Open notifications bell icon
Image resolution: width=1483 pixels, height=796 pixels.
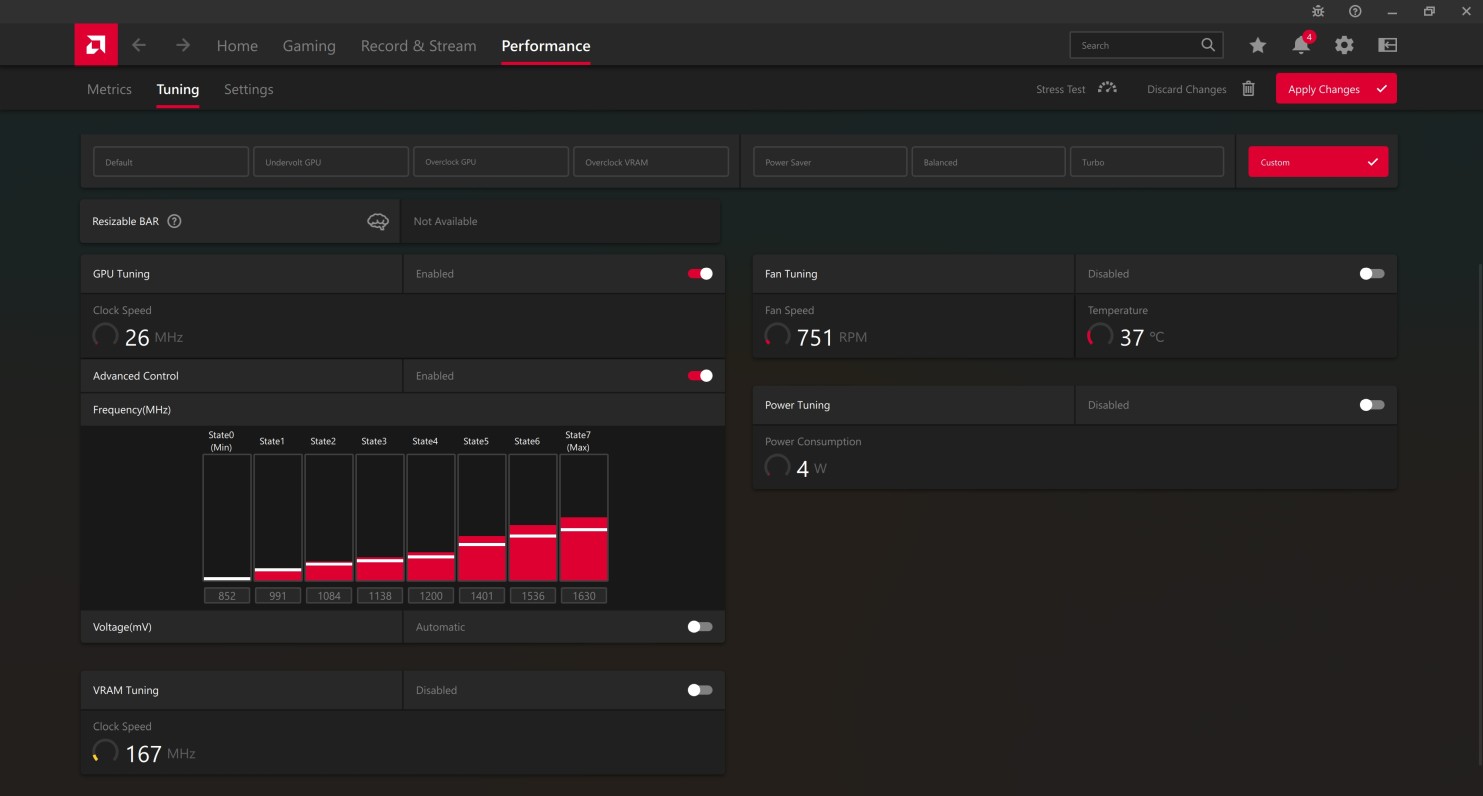pos(1301,45)
